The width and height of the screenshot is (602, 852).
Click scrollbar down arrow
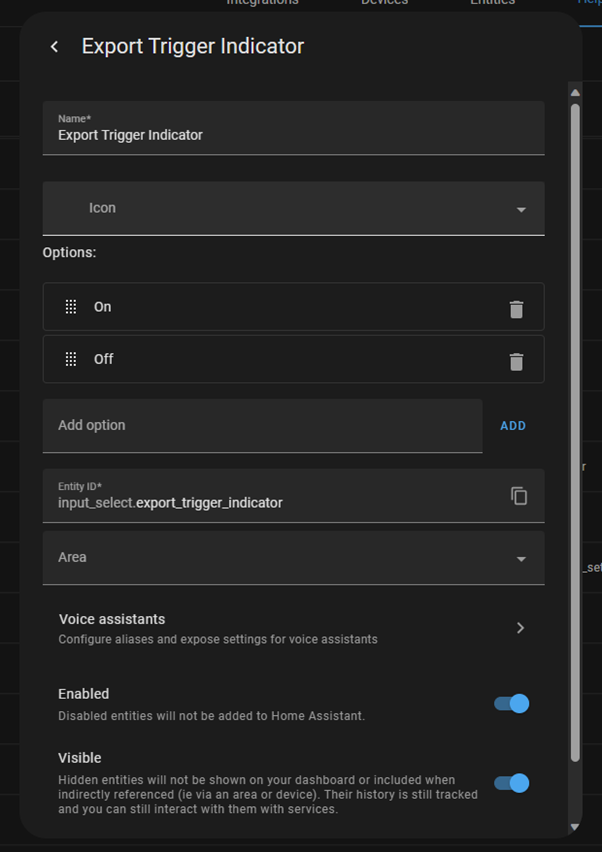coord(575,827)
